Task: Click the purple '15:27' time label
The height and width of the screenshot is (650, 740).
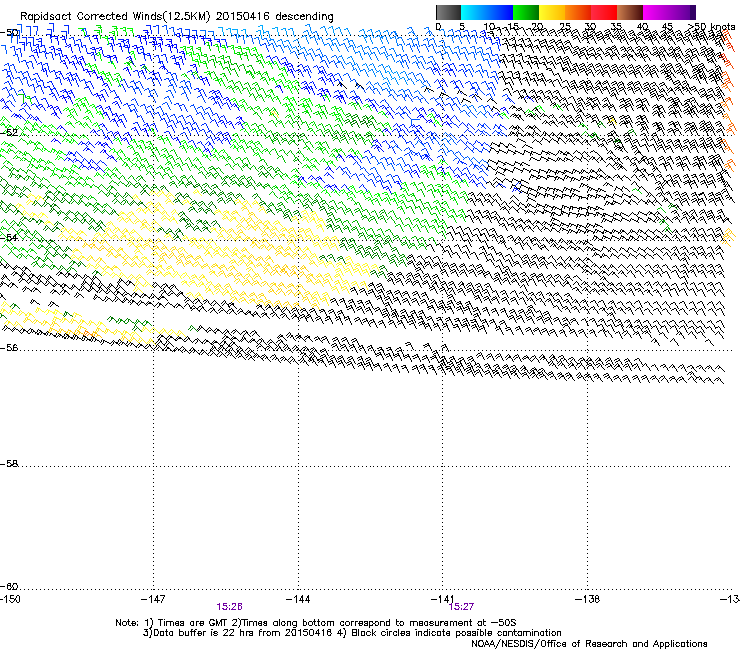Action: 461,607
